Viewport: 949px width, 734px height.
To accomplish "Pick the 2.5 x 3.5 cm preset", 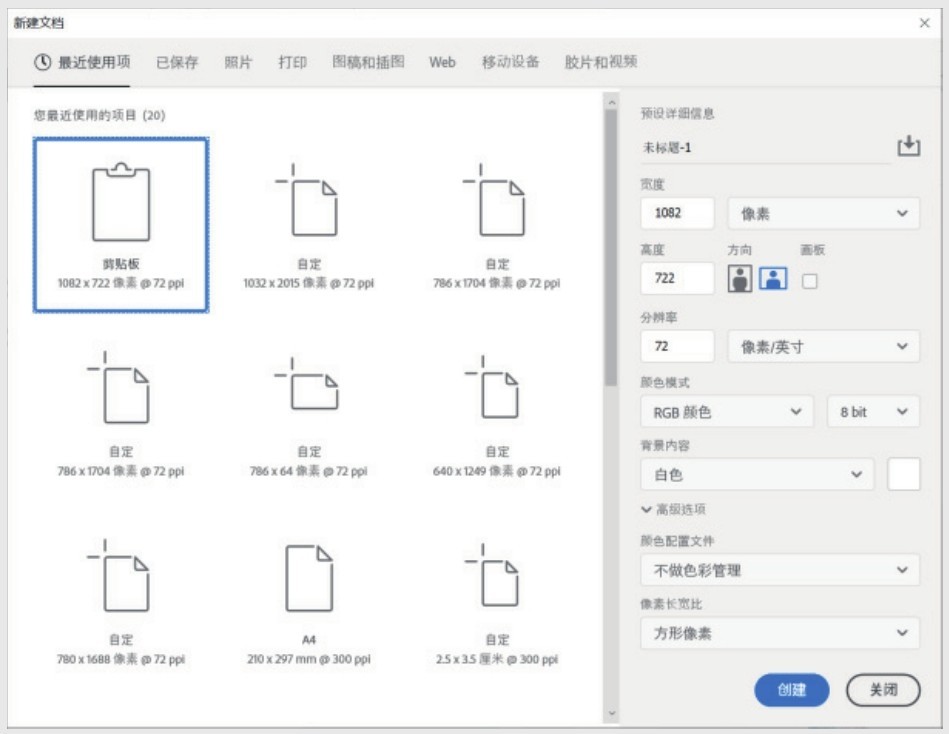I will (x=497, y=604).
